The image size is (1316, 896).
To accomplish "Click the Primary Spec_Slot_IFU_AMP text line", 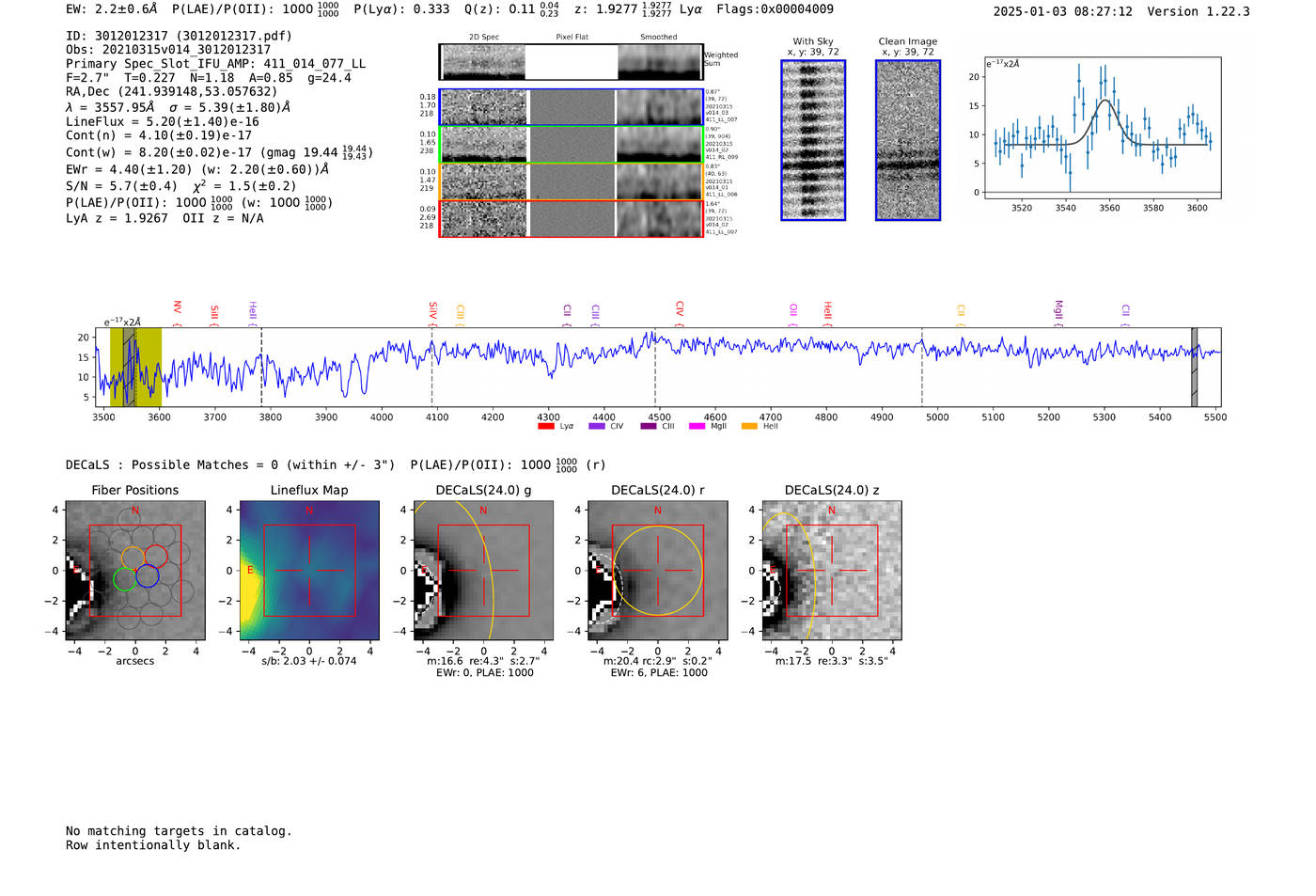I will (x=215, y=64).
